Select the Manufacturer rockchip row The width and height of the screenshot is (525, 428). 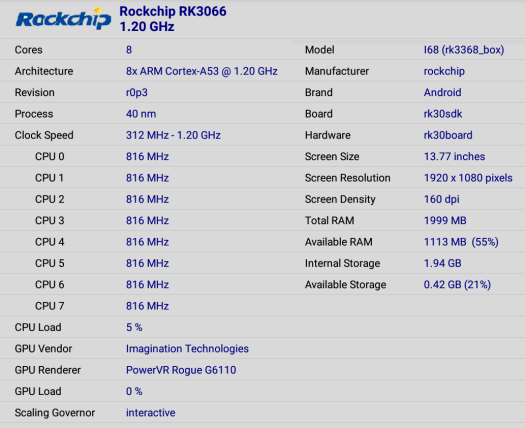pos(409,71)
